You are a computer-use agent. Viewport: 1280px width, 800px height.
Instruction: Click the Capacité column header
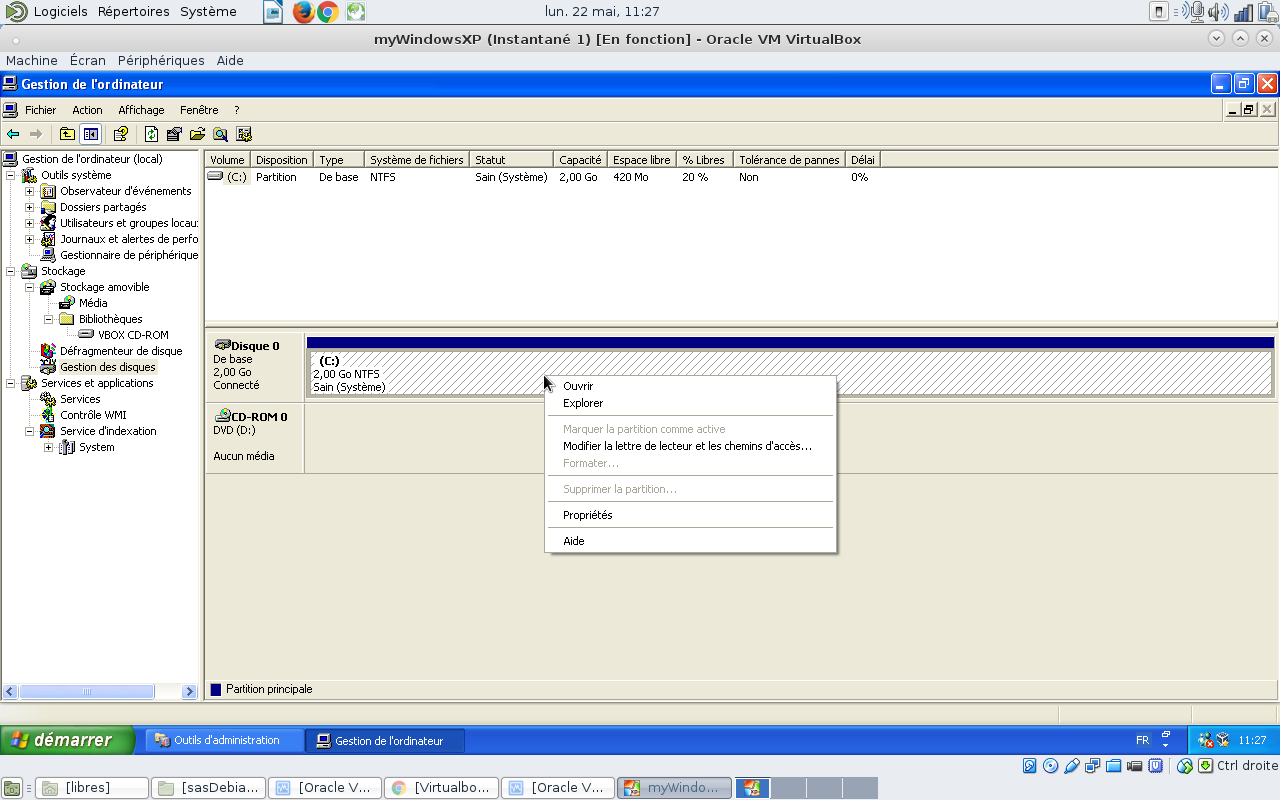(580, 160)
